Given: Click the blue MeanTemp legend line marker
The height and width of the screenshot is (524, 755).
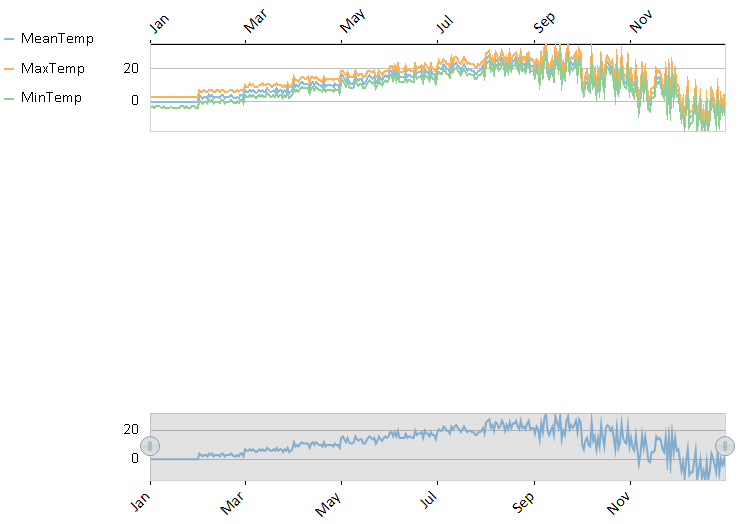Looking at the screenshot, I should tap(10, 39).
